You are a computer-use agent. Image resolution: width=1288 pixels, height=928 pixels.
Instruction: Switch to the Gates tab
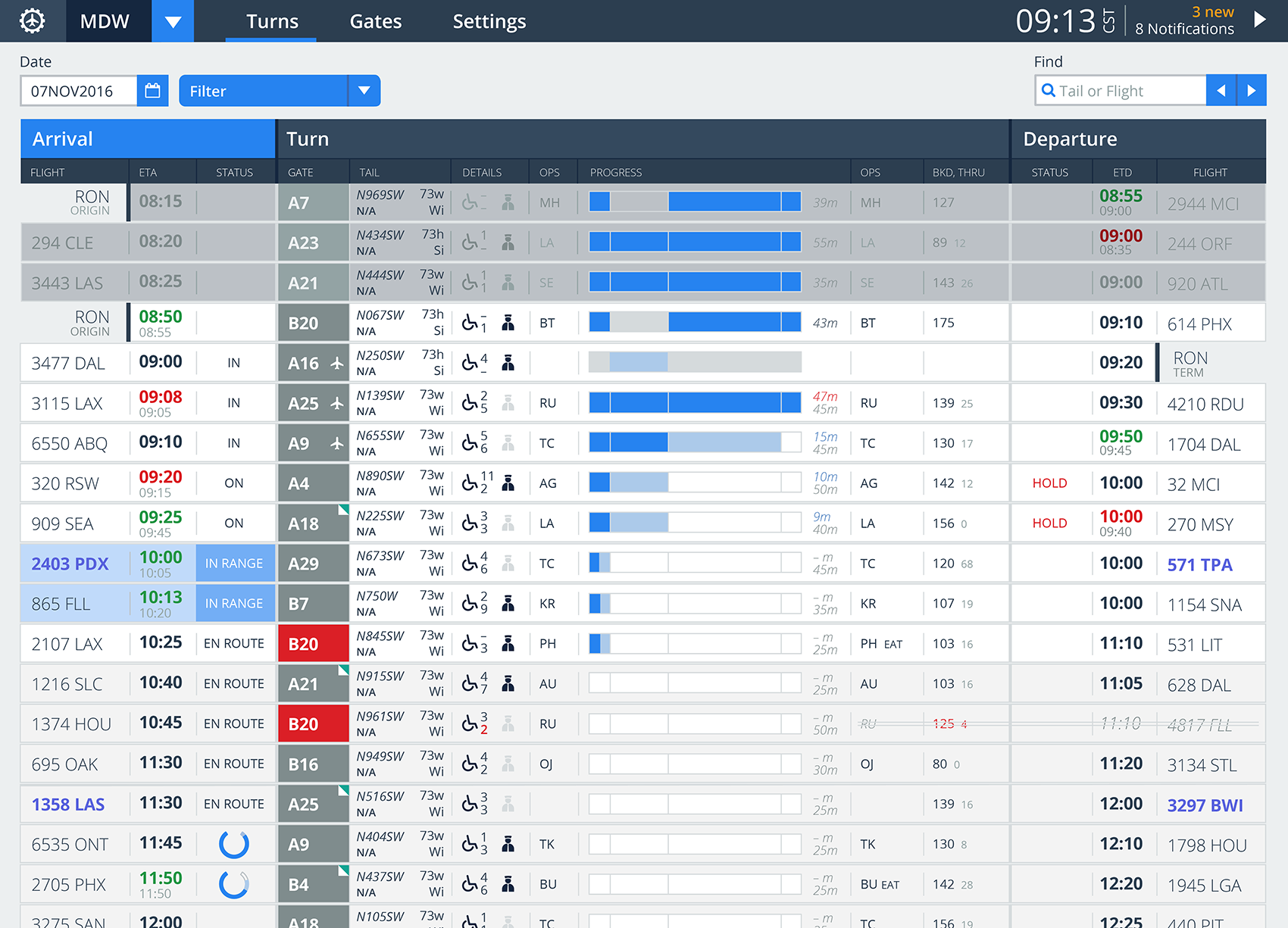click(375, 21)
